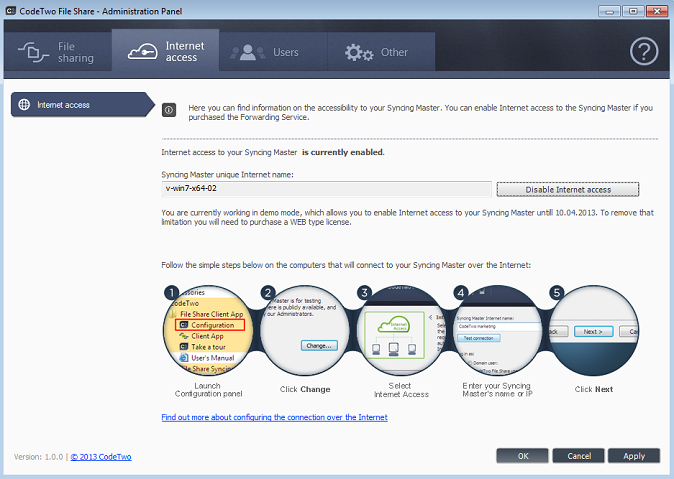Click the Click Next step image
This screenshot has width=674, height=479.
(594, 330)
